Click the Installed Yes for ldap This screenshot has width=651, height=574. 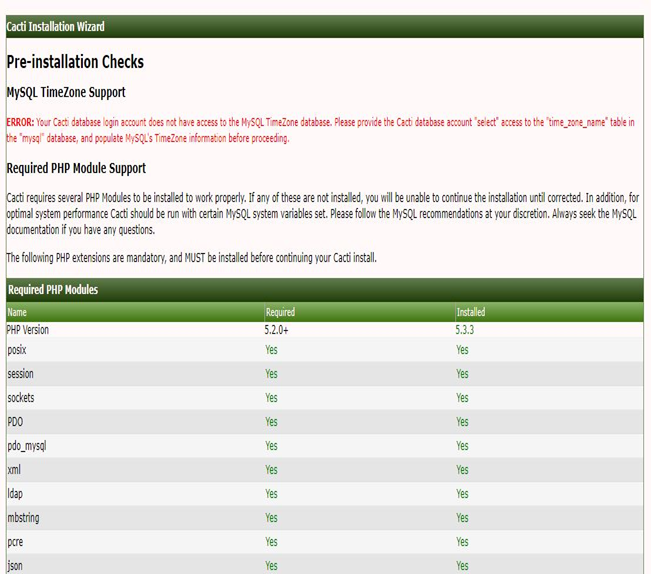click(x=463, y=494)
